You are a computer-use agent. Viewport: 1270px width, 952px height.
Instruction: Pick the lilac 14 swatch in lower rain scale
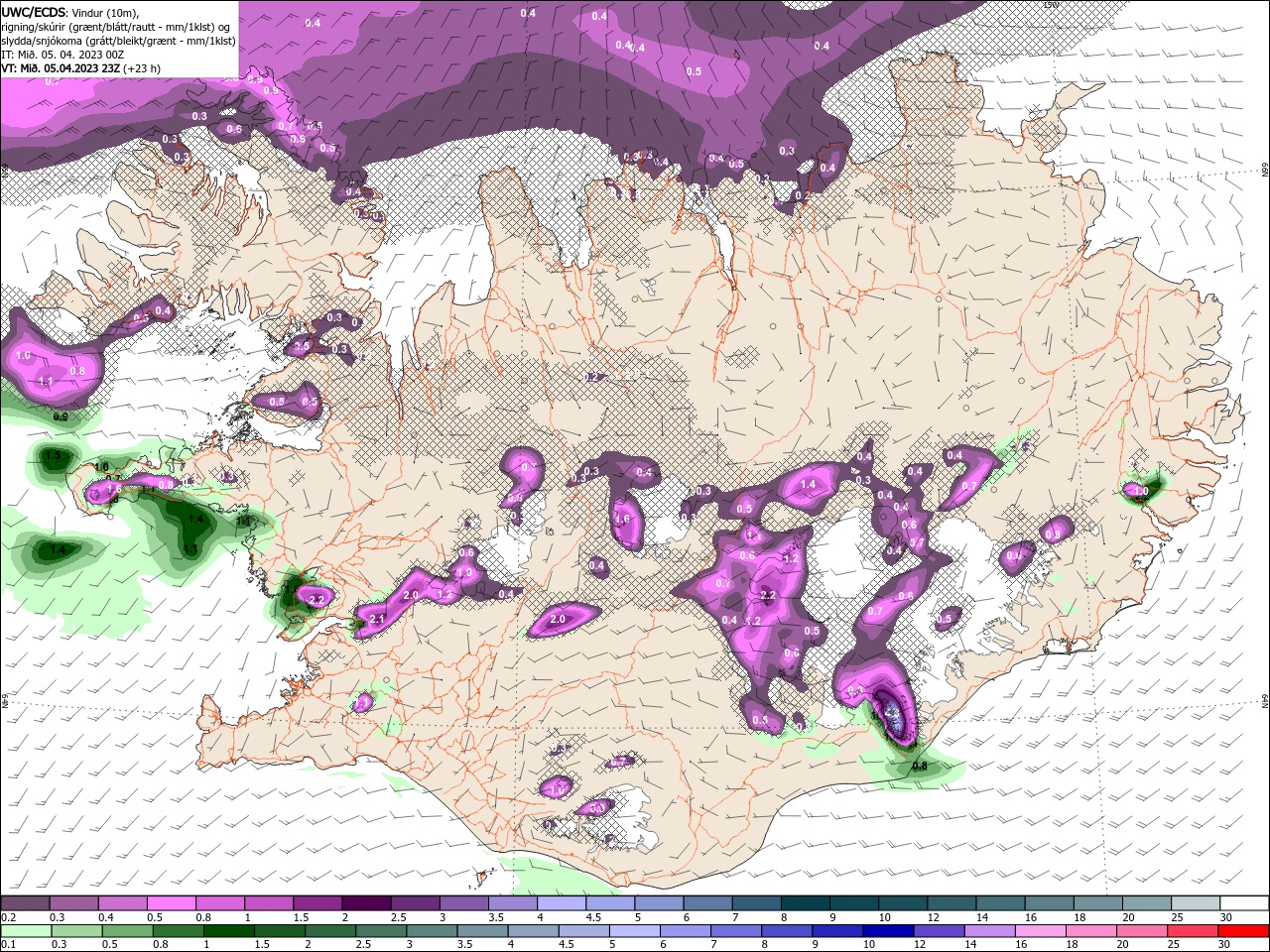pos(989,931)
